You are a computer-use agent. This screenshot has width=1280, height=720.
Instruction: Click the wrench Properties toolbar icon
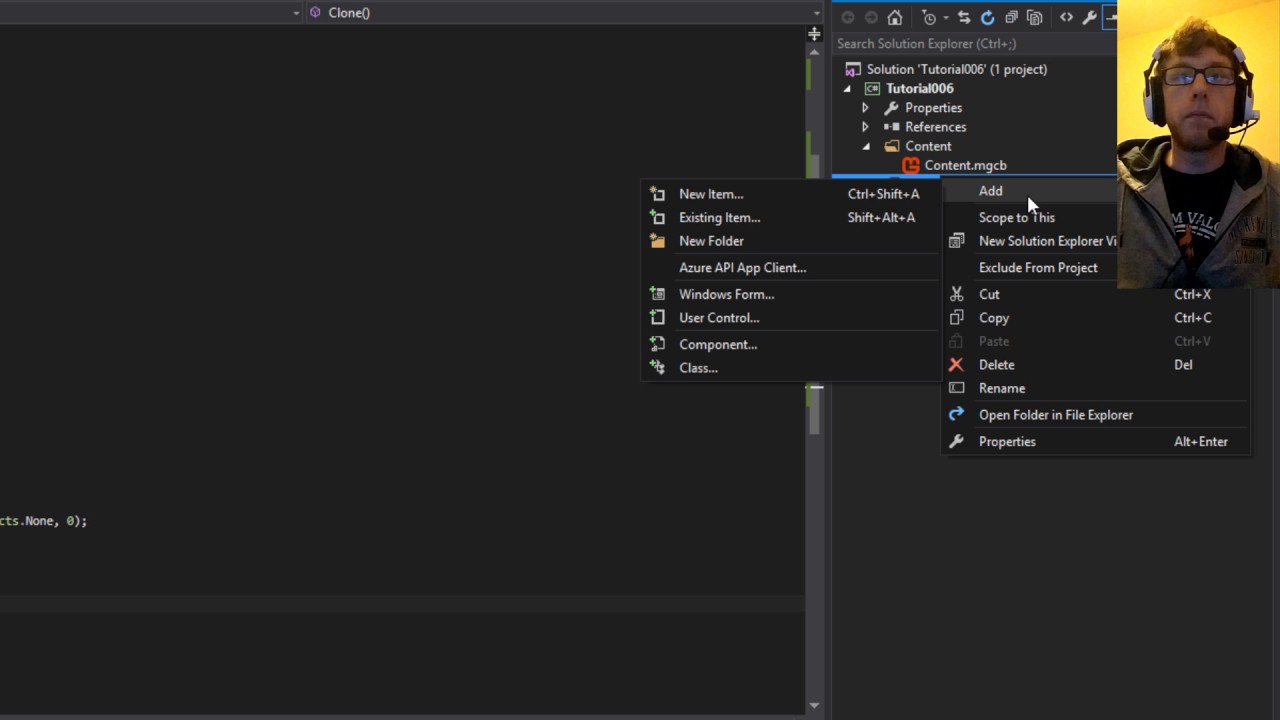coord(1089,17)
